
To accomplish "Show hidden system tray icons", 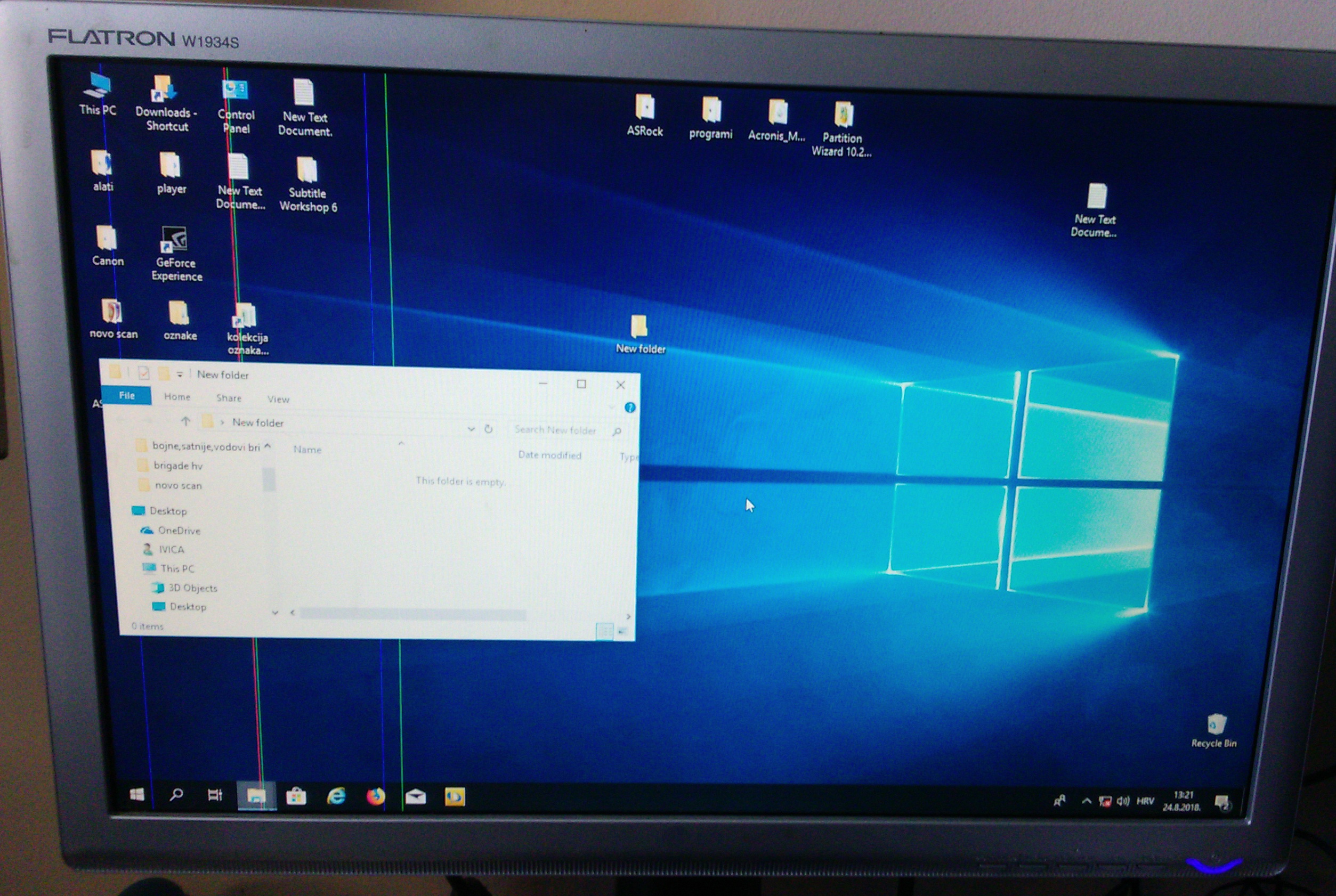I will (1086, 801).
